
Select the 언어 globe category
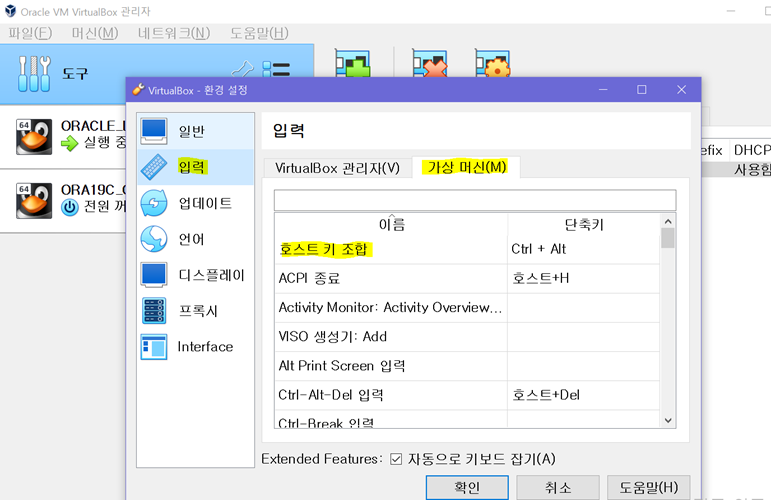(x=195, y=239)
